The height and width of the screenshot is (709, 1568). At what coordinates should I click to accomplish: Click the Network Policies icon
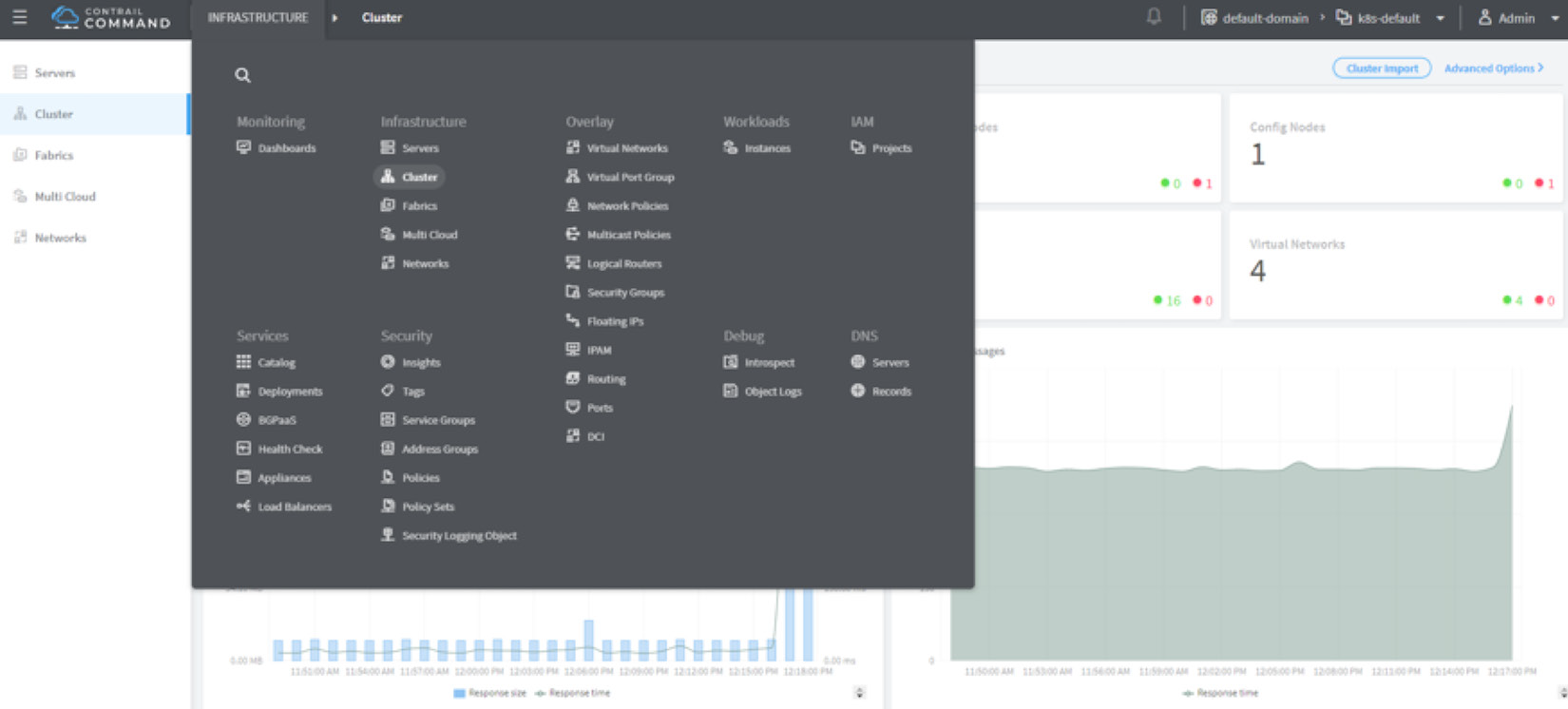(x=573, y=205)
